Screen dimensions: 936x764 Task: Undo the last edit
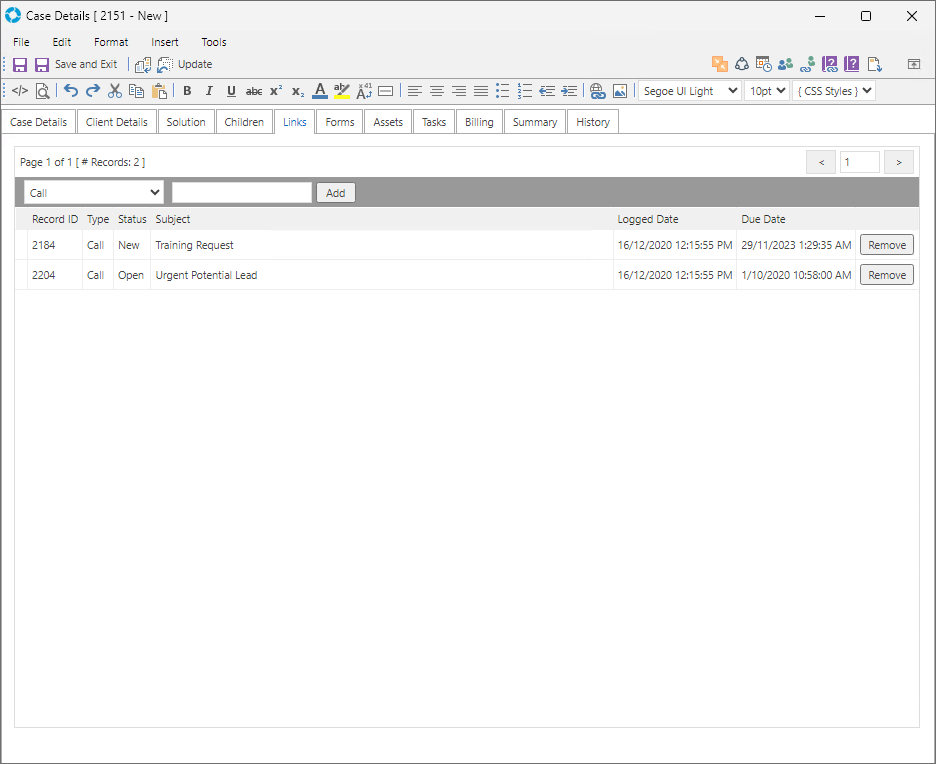(x=71, y=91)
